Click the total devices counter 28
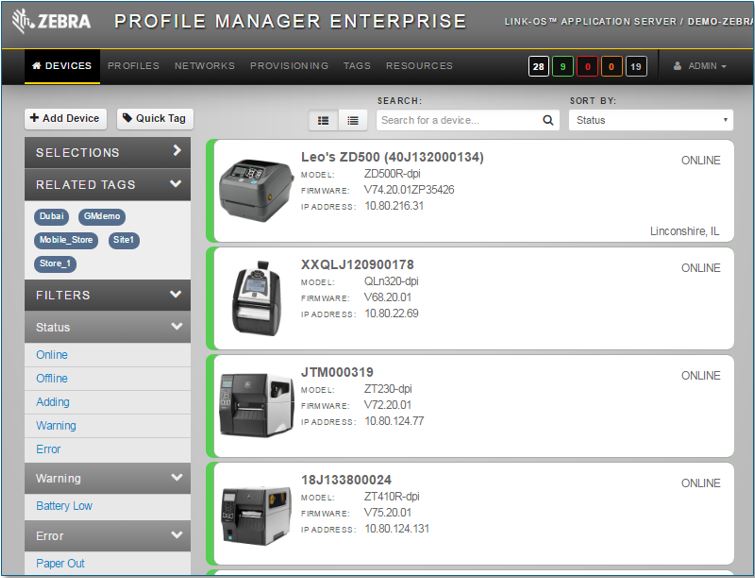This screenshot has height=578, width=755. [538, 66]
